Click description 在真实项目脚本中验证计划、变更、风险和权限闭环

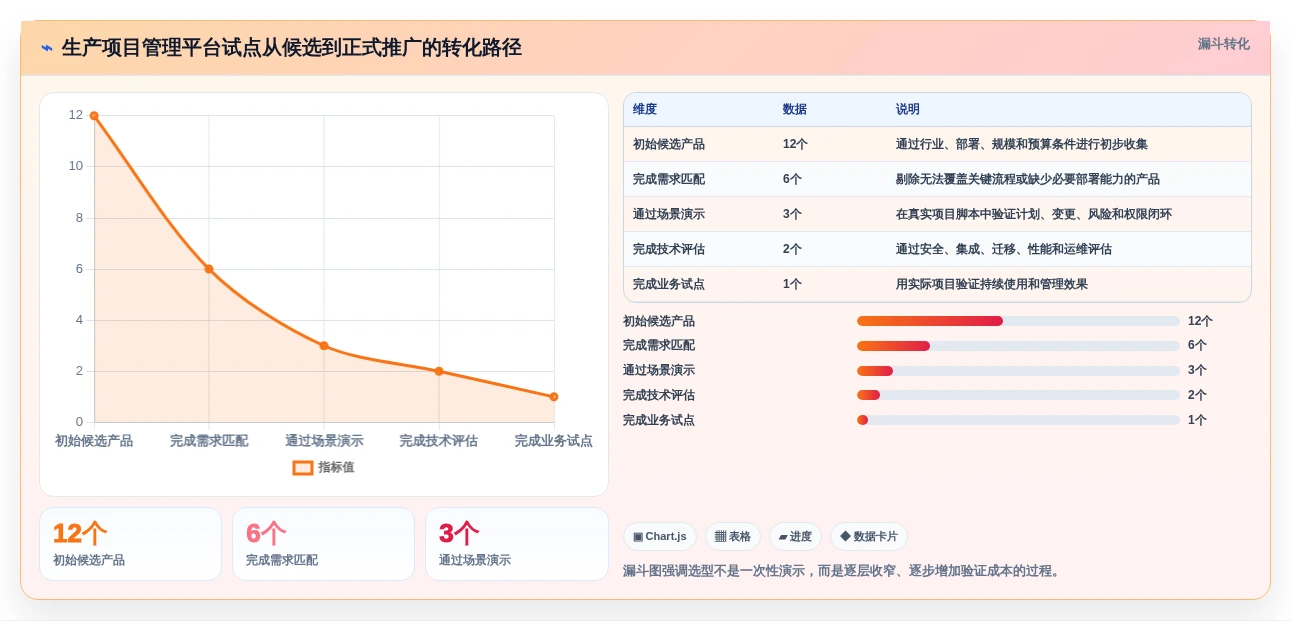1034,214
